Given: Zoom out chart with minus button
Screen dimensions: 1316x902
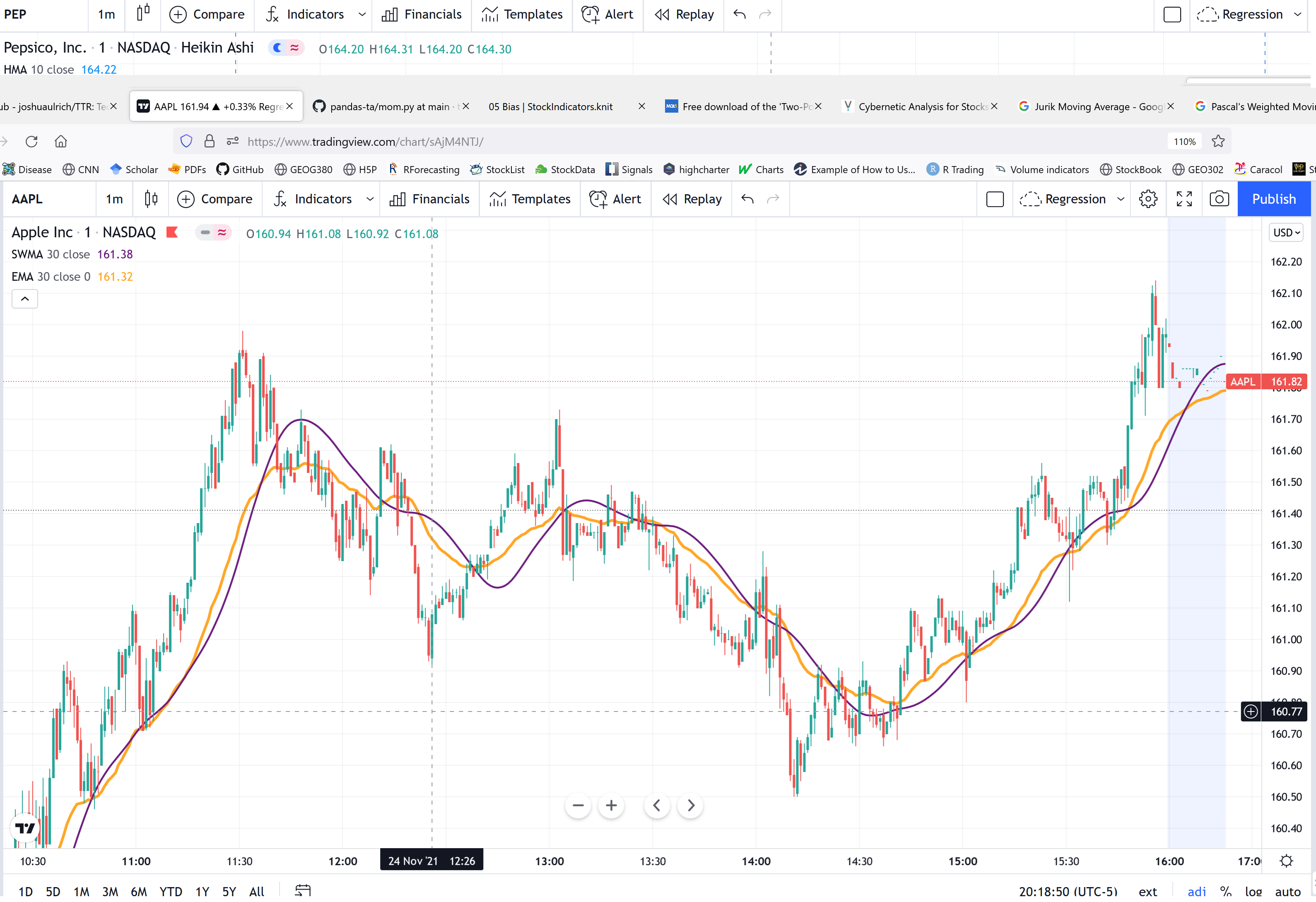Looking at the screenshot, I should [x=578, y=805].
